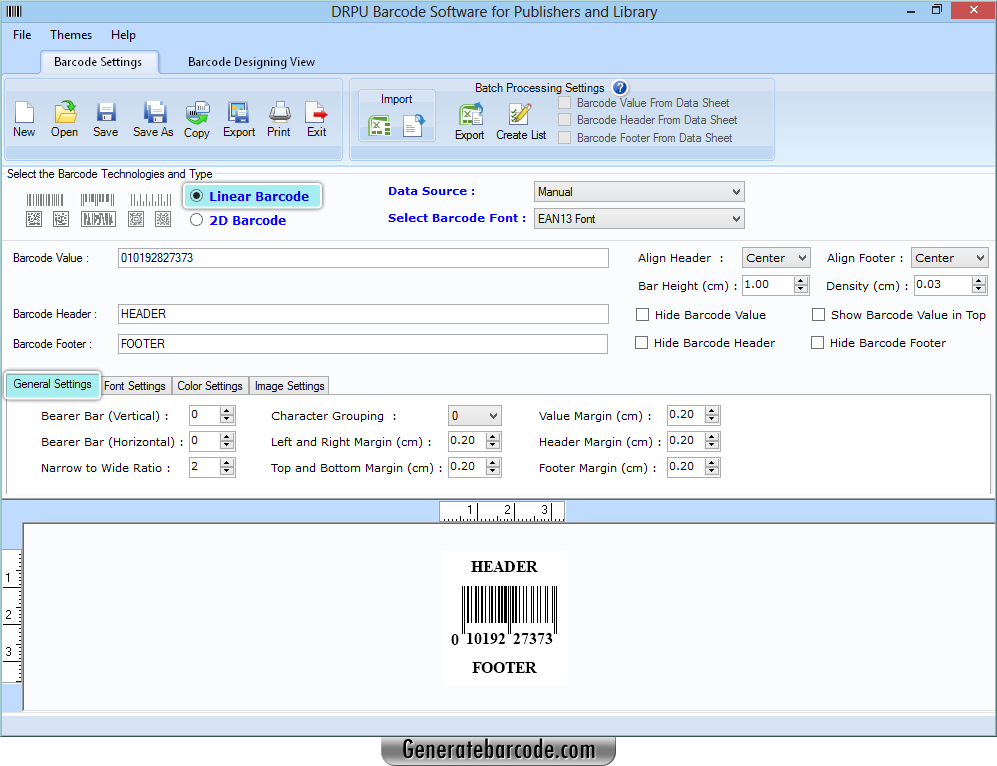Open the File menu

pyautogui.click(x=22, y=35)
